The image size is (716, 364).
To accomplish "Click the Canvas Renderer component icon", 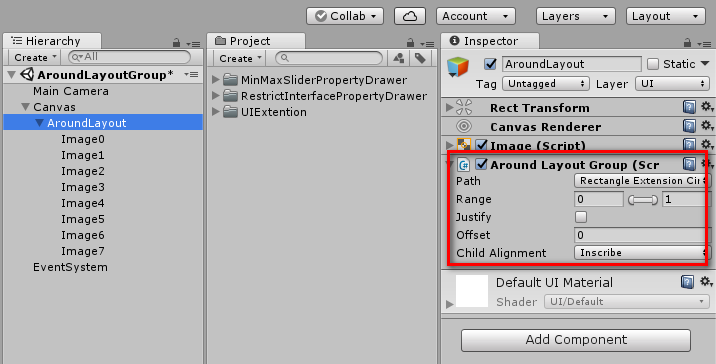I will click(464, 126).
